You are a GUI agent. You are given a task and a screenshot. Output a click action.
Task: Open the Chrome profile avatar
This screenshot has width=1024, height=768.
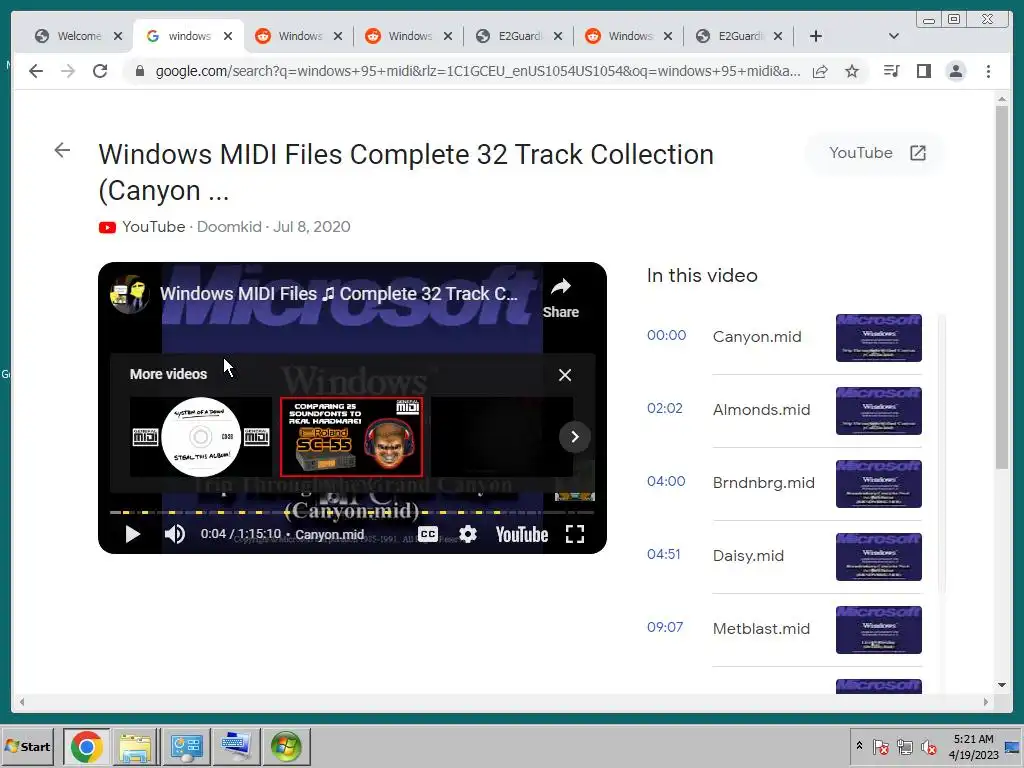tap(955, 71)
